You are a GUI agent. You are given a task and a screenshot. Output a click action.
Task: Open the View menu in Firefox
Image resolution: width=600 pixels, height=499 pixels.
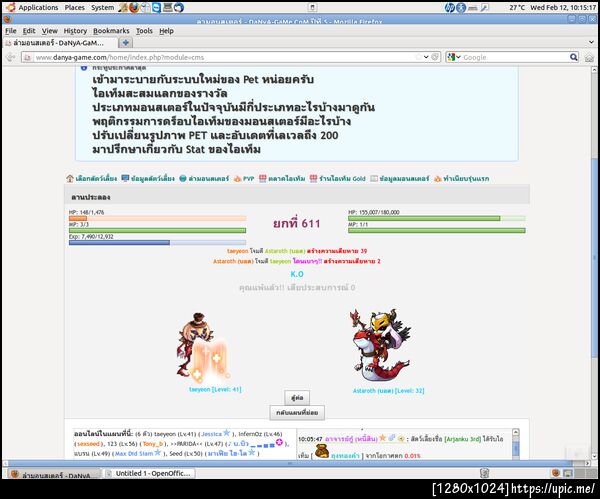pos(49,31)
